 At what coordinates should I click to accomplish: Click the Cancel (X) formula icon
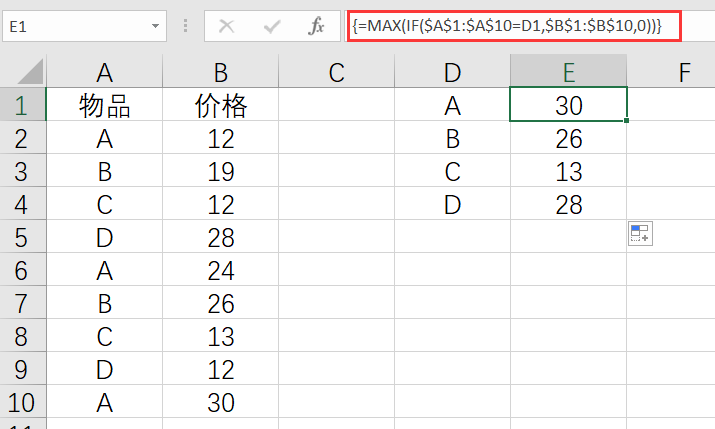tap(226, 26)
